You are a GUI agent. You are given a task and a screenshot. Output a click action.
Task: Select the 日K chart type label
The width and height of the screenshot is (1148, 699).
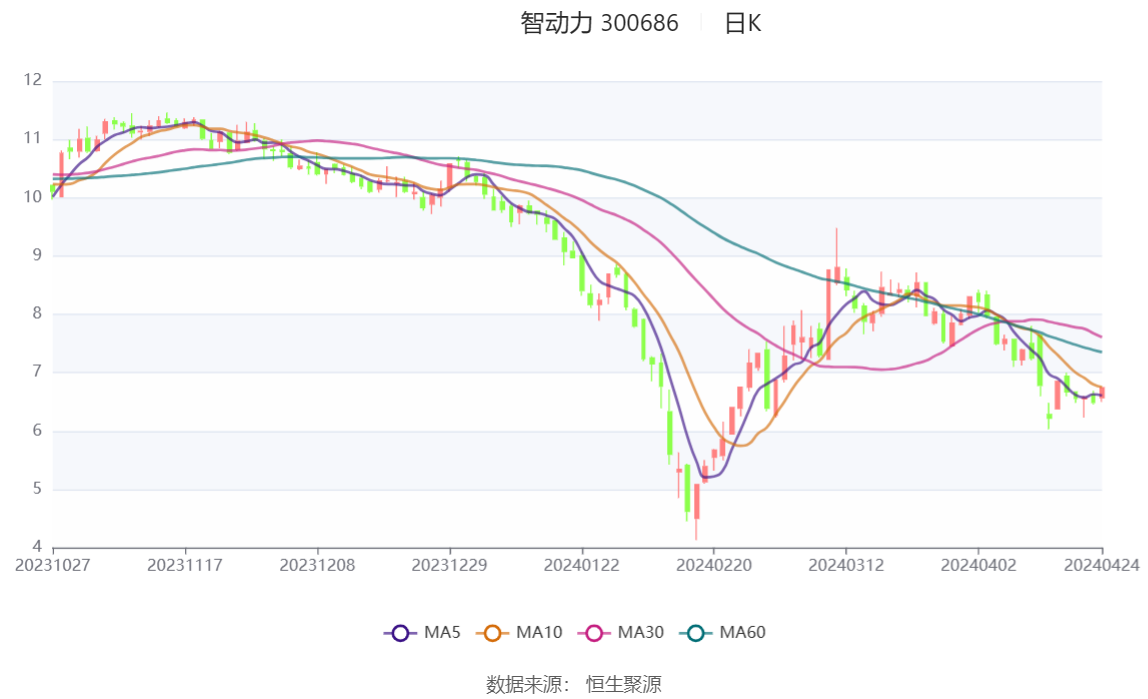[x=742, y=23]
